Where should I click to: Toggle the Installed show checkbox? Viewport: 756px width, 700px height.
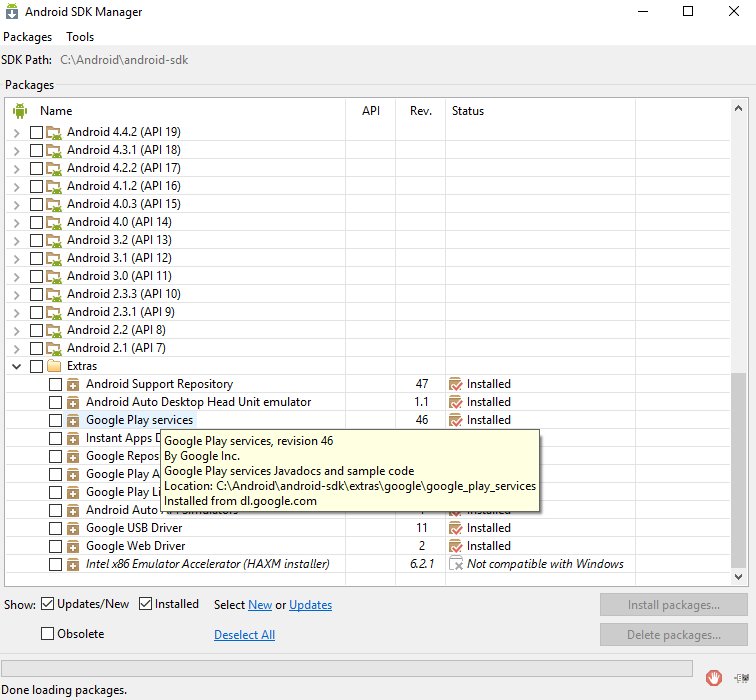[x=145, y=604]
